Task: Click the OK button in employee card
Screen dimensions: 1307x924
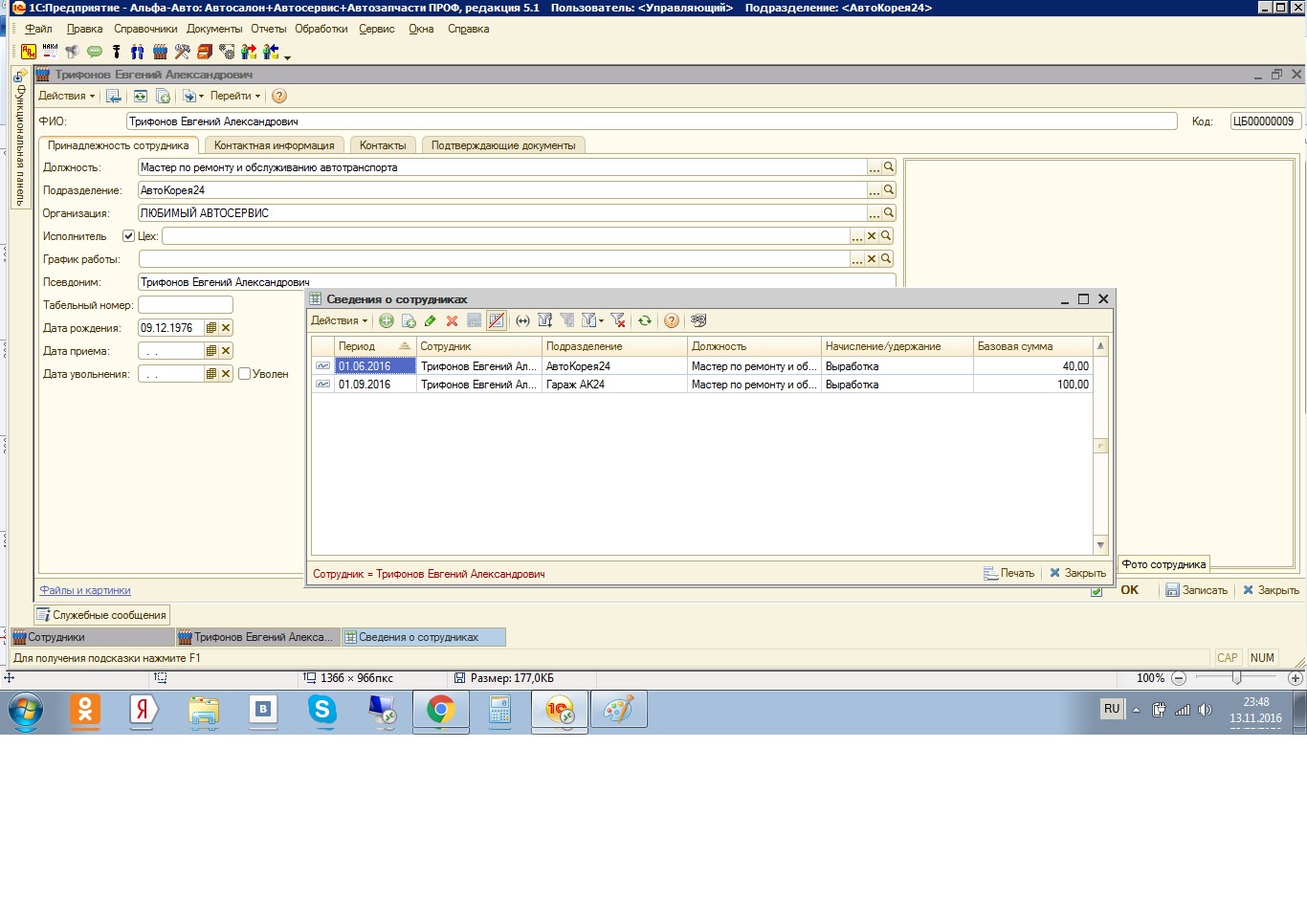Action: point(1130,590)
